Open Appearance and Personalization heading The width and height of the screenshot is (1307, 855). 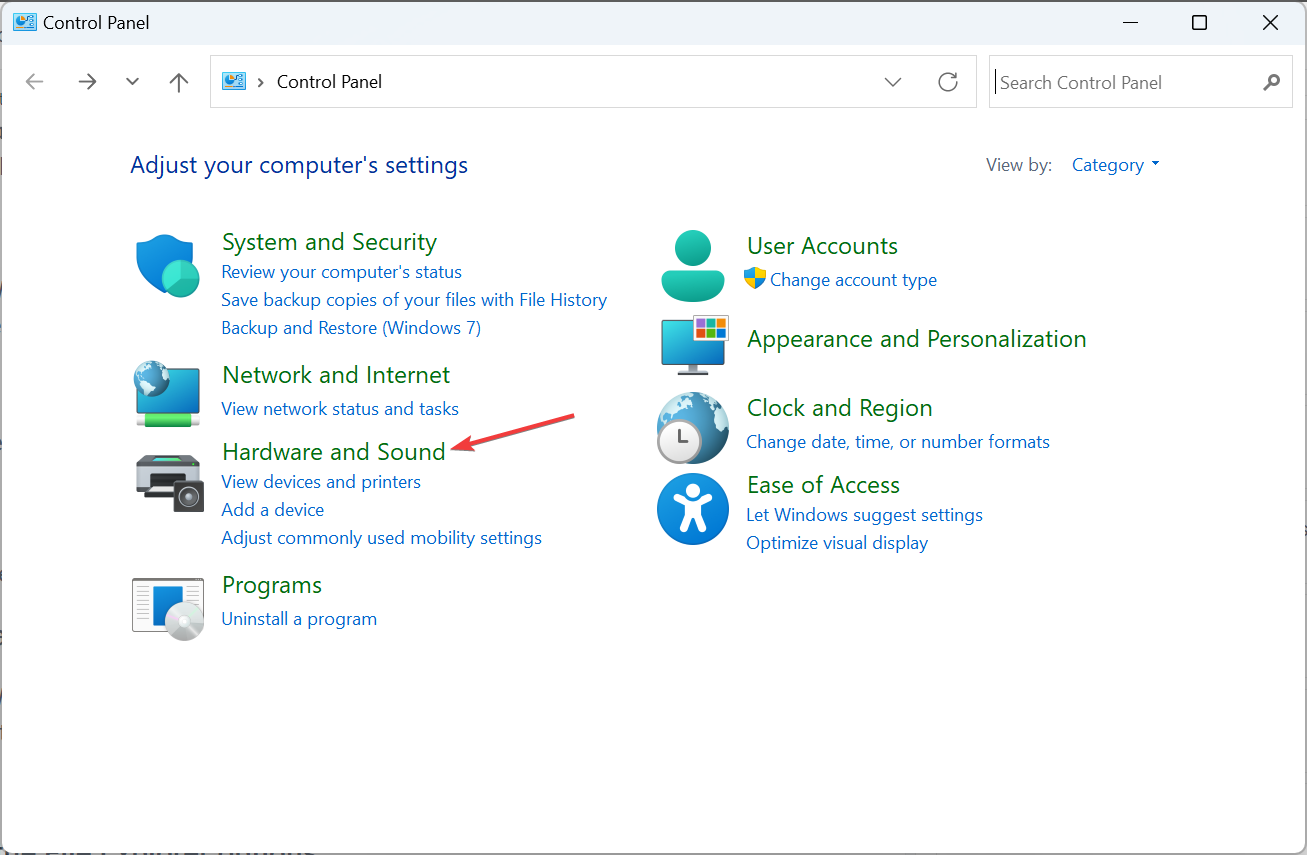click(916, 339)
